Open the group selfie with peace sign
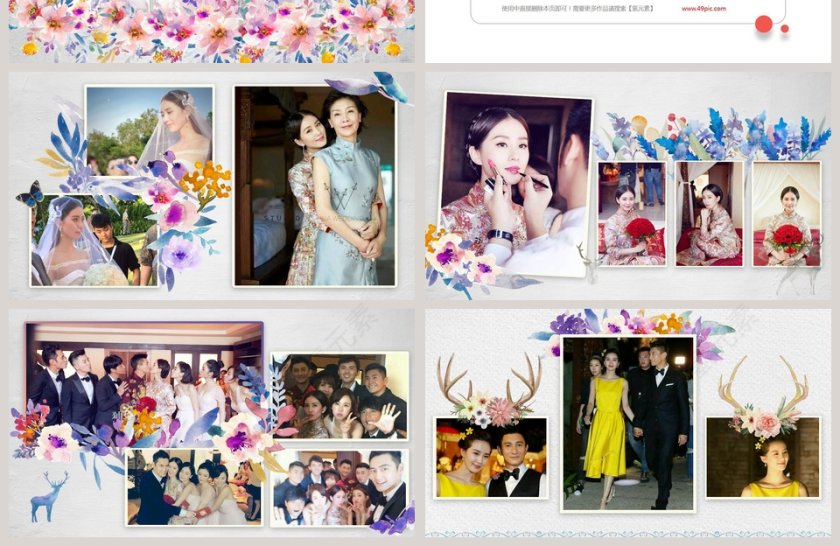 click(340, 395)
